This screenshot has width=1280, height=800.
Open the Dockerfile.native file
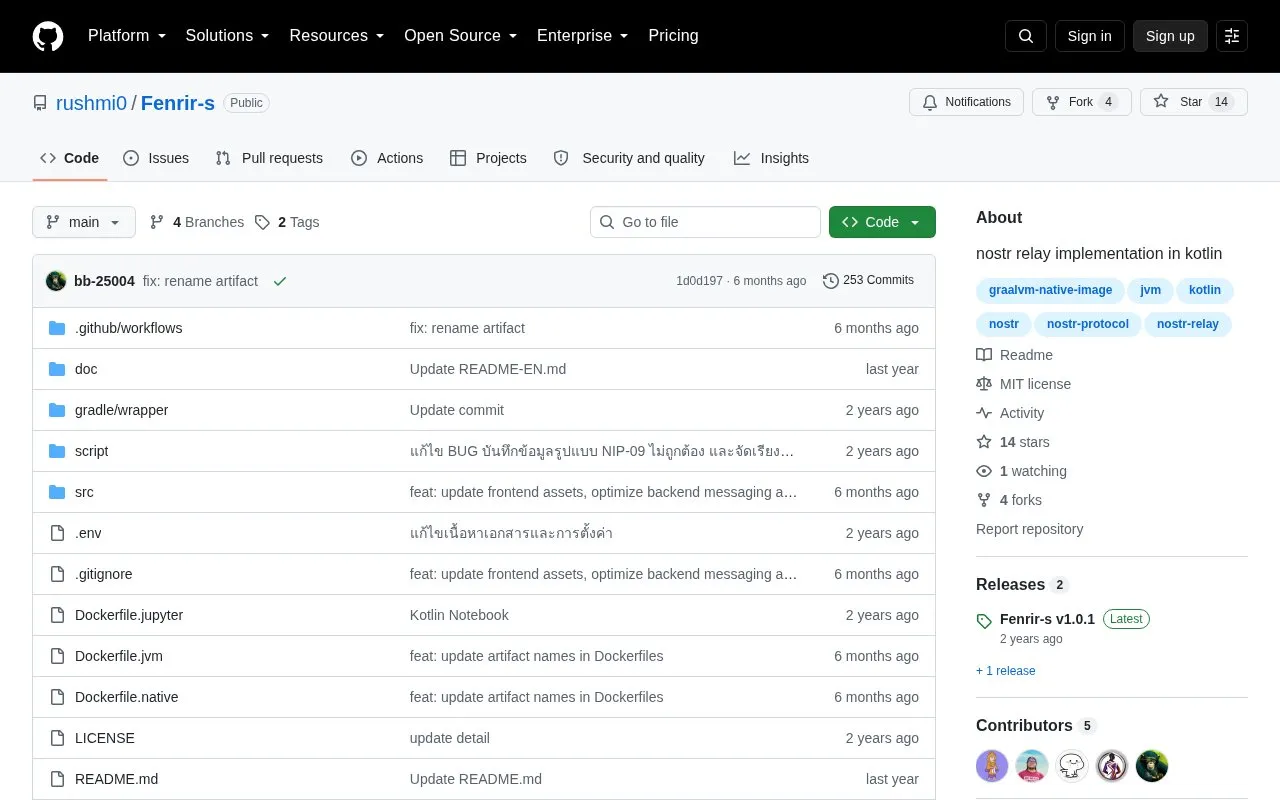127,697
